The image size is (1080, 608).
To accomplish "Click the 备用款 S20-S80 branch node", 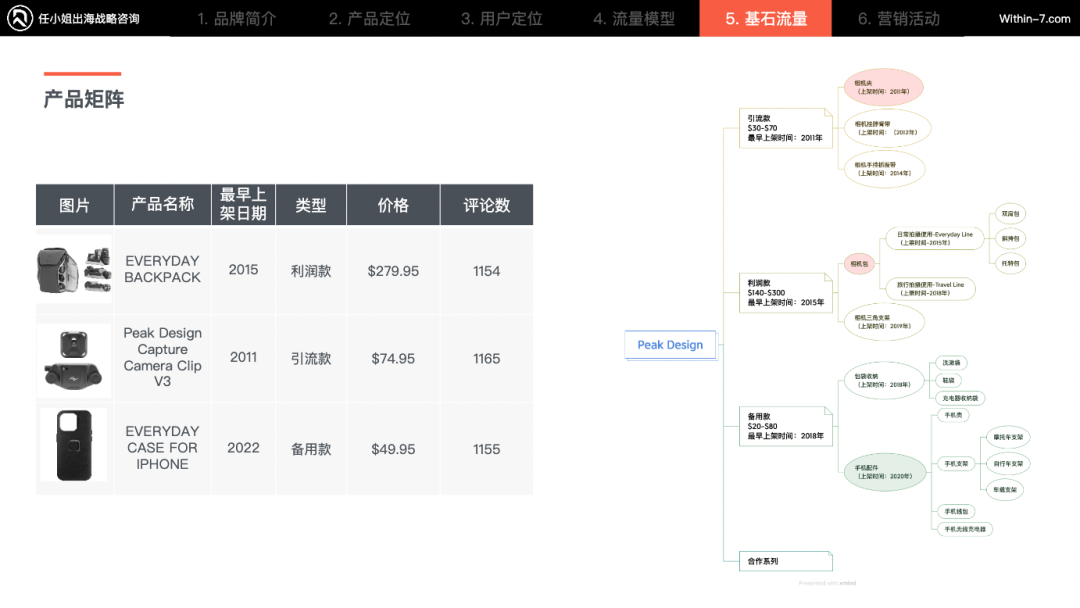I will click(786, 426).
